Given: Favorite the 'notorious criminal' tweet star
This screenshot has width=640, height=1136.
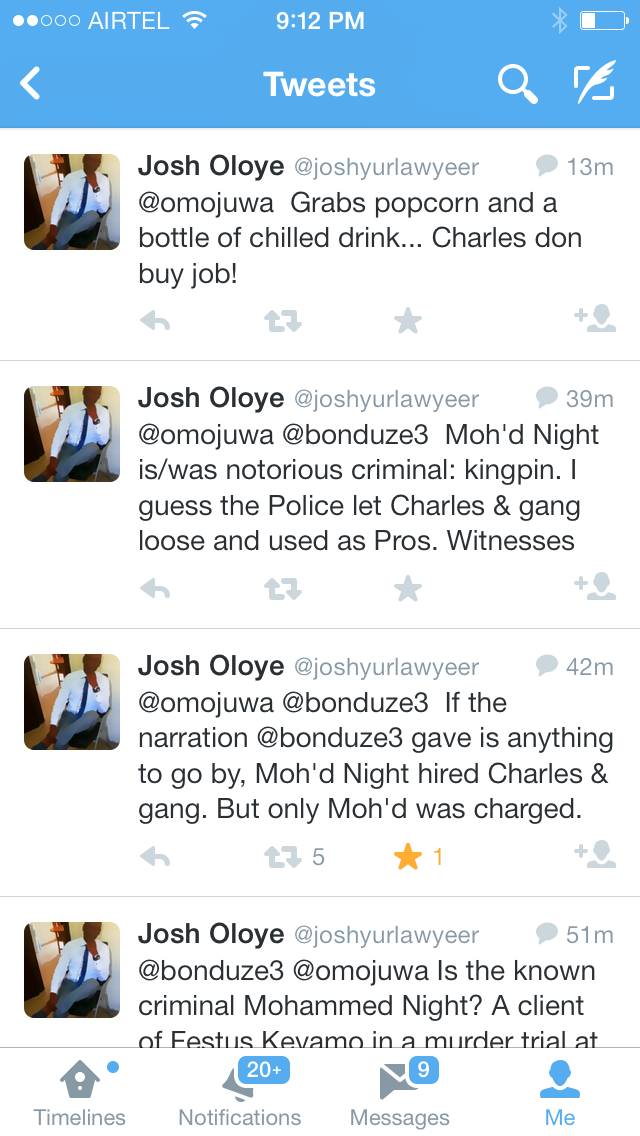Looking at the screenshot, I should [x=408, y=589].
